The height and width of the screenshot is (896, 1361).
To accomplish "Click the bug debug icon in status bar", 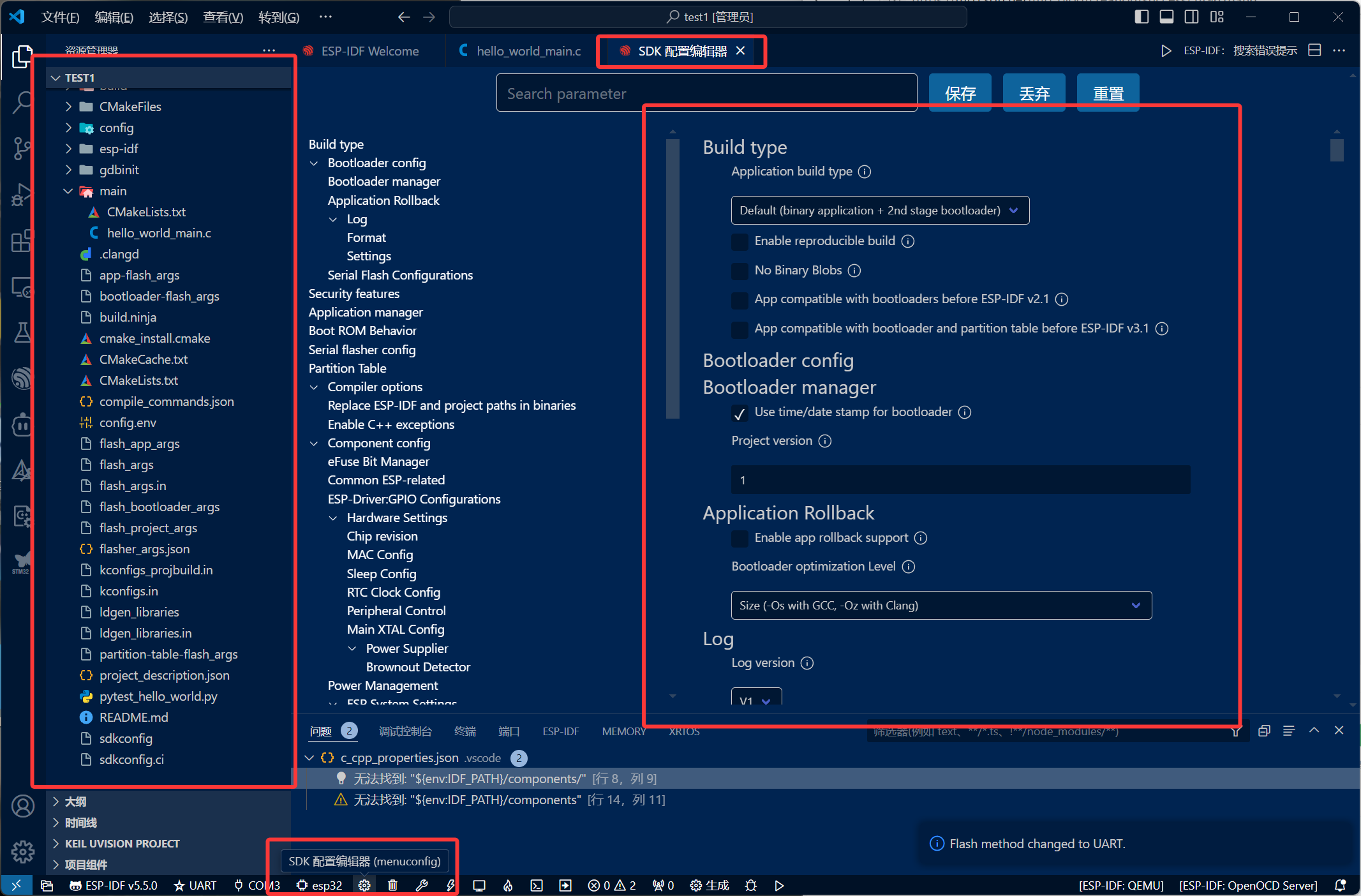I will point(751,885).
